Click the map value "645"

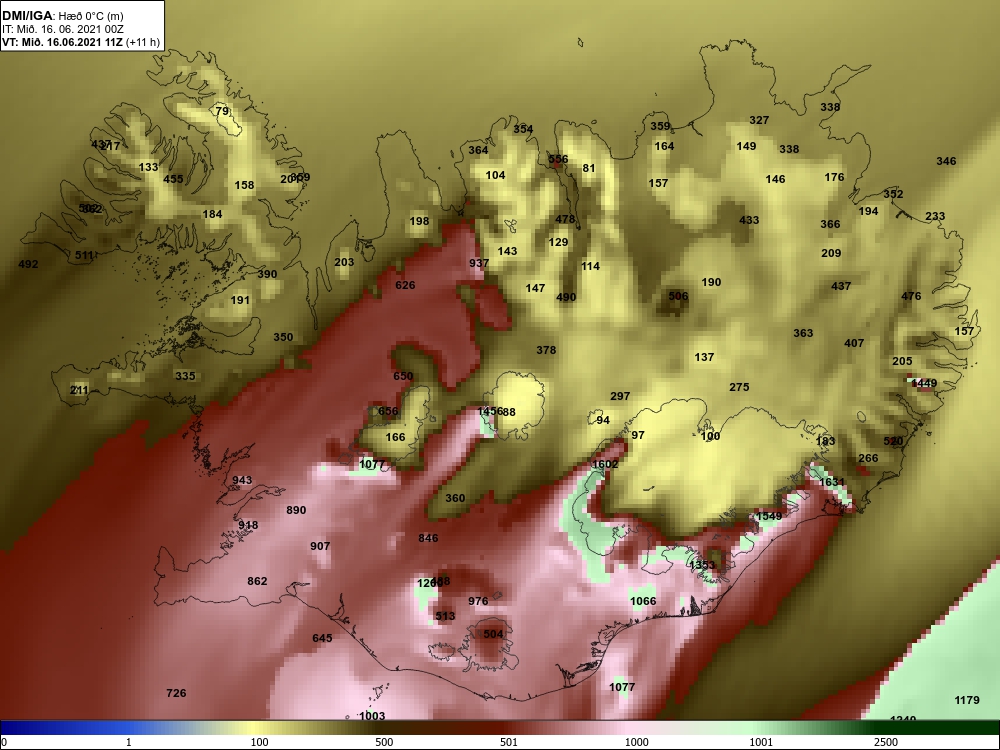pos(322,638)
